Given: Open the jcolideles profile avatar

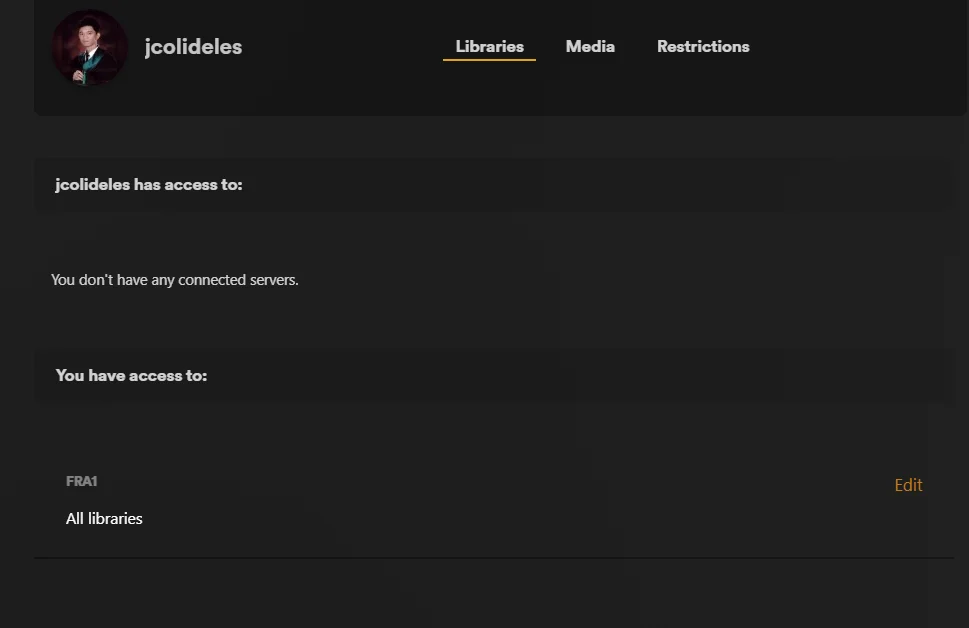Looking at the screenshot, I should pyautogui.click(x=90, y=47).
